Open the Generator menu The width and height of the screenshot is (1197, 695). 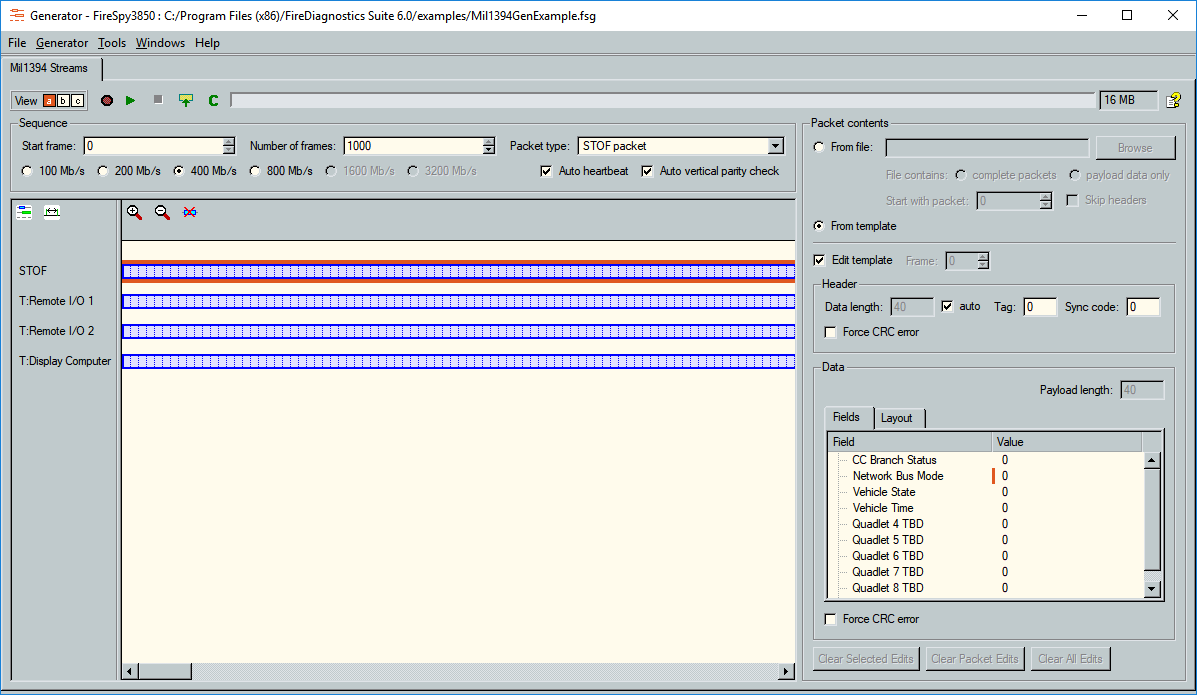click(x=62, y=43)
